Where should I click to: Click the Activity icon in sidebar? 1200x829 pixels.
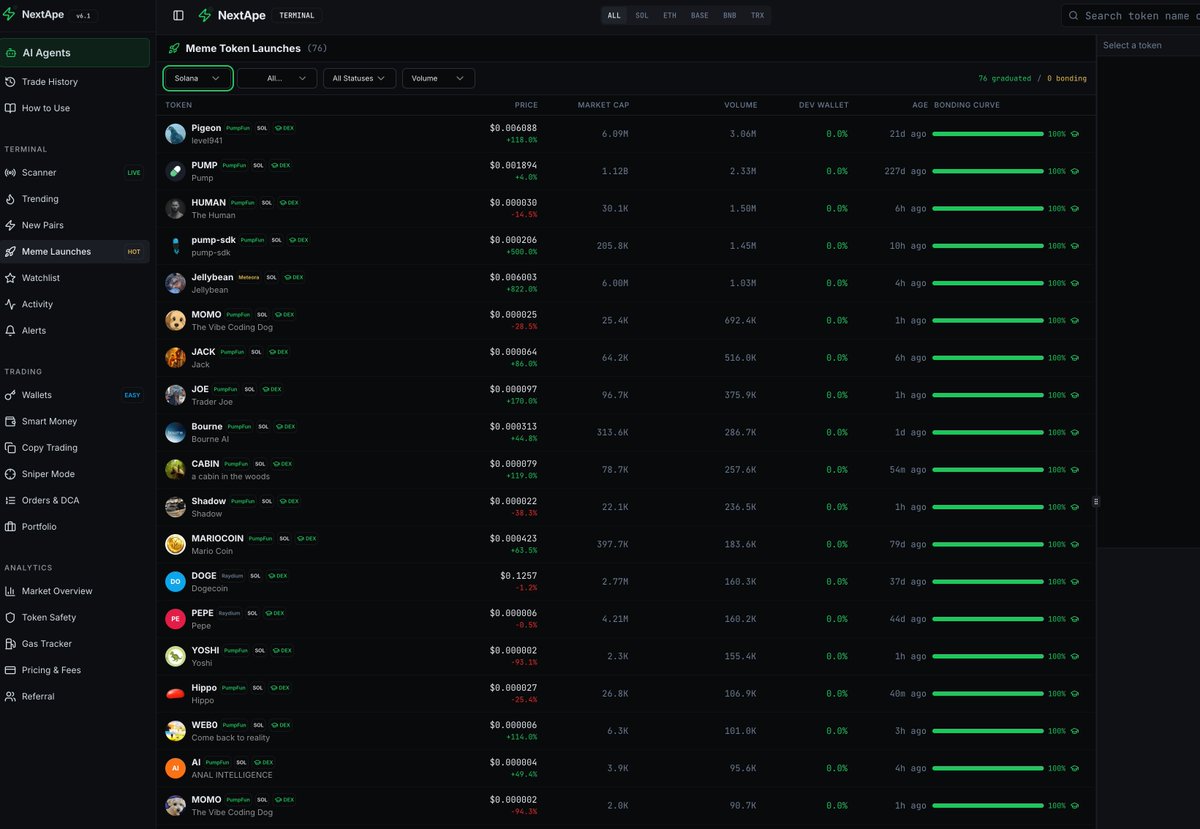11,304
